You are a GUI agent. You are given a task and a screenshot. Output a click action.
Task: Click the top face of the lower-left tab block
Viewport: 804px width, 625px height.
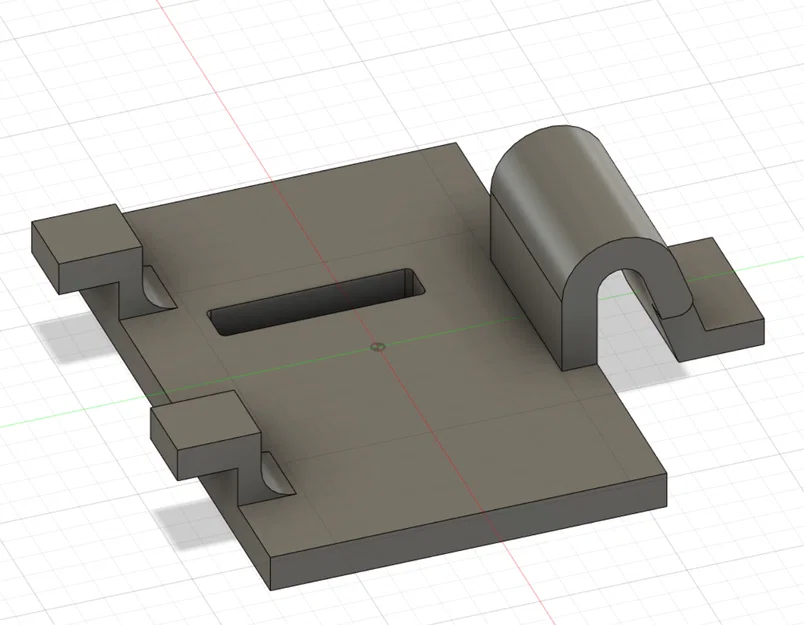coord(206,420)
